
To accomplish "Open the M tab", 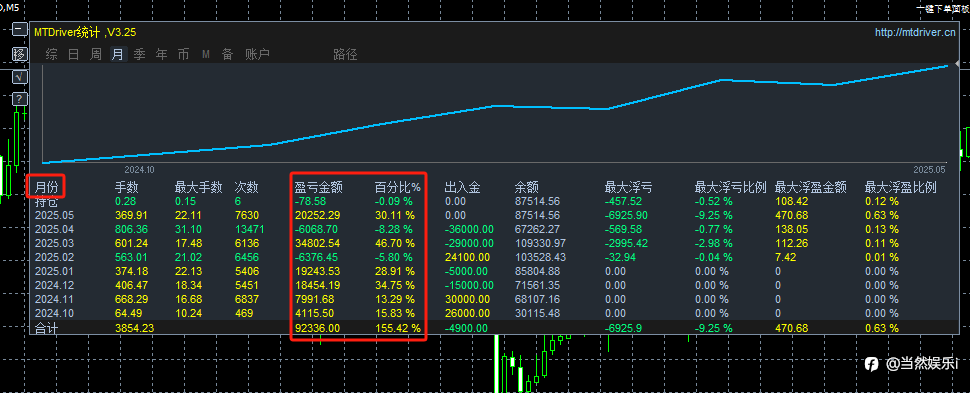I will pos(205,54).
